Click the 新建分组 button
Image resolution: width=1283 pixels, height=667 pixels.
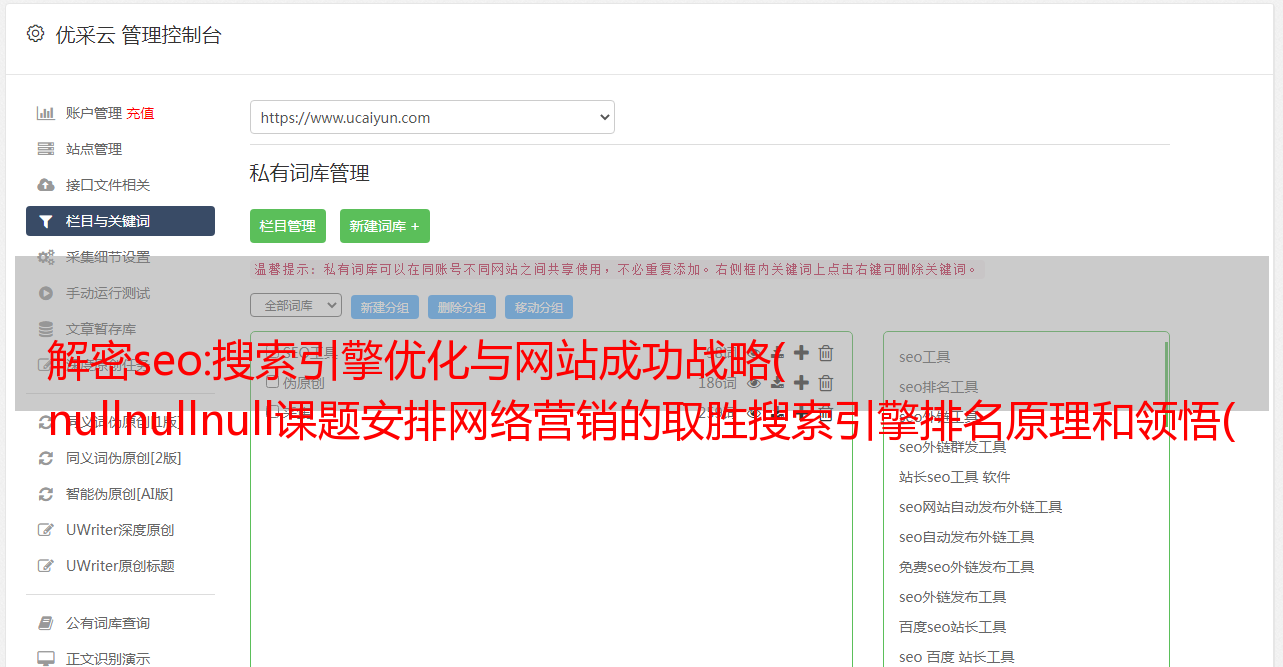coord(385,307)
